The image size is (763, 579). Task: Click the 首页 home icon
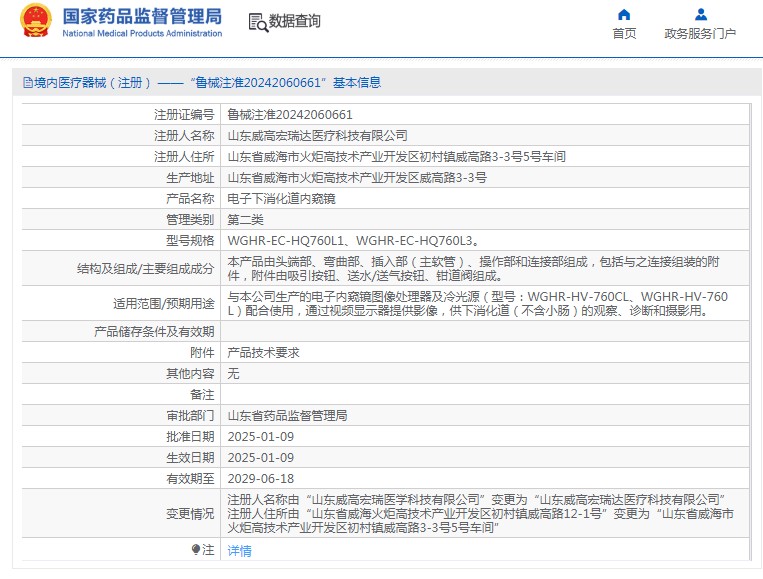624,15
